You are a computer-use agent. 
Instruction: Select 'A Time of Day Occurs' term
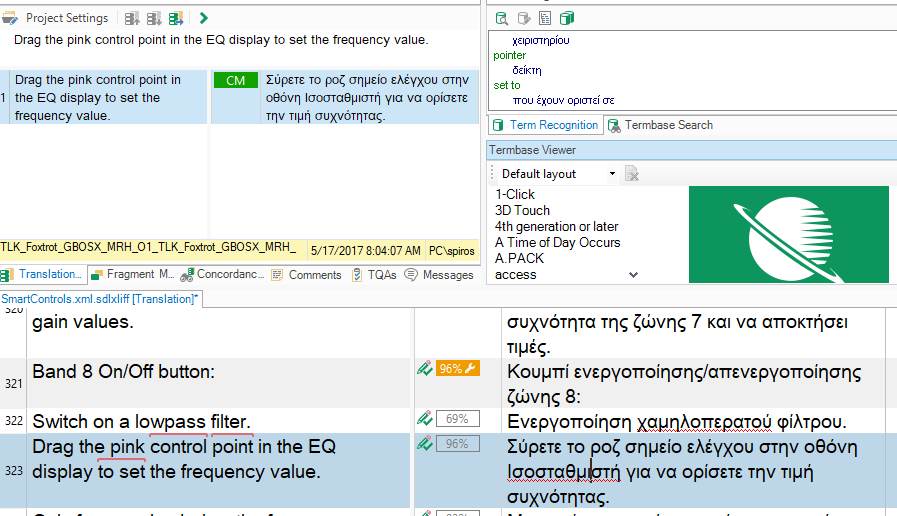click(x=558, y=243)
